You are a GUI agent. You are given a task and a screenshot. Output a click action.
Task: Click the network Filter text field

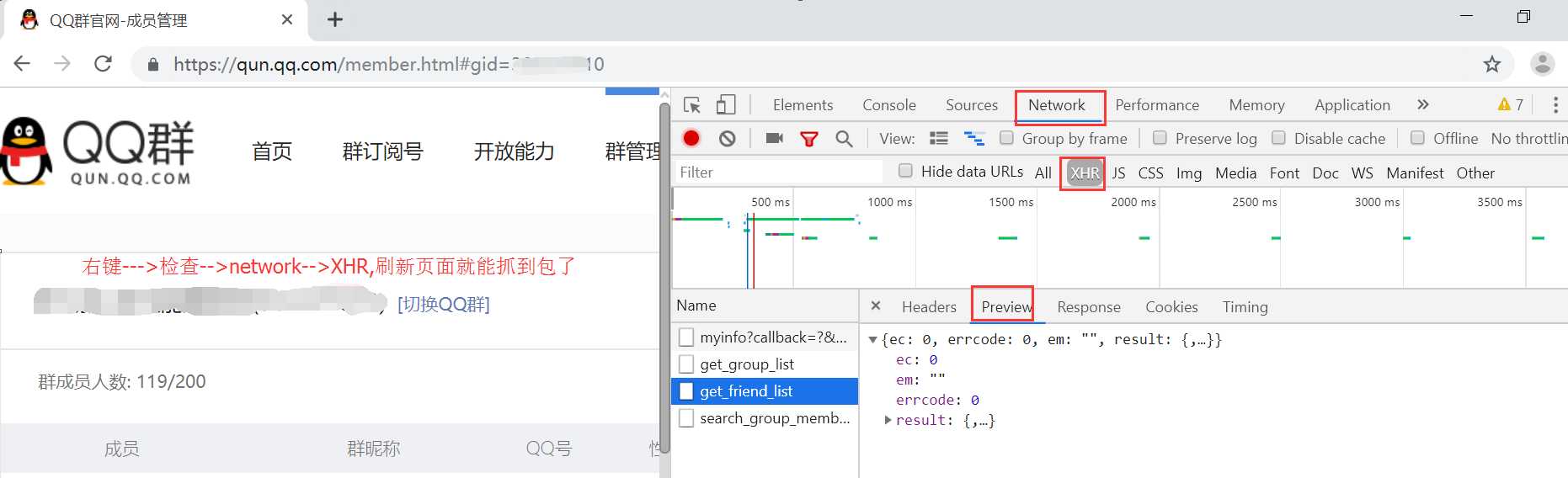click(778, 172)
